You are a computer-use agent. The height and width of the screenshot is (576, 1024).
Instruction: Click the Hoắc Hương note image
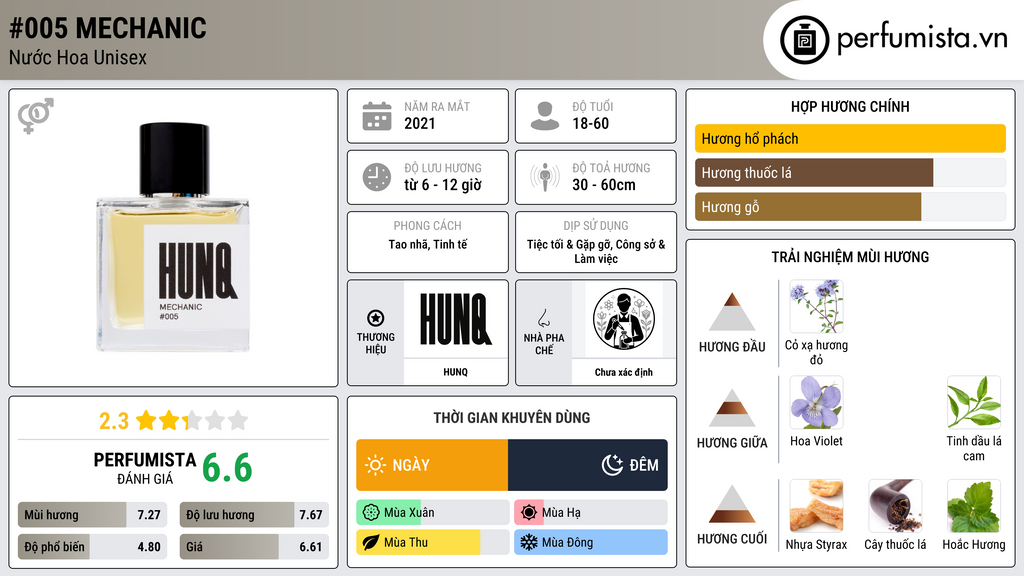coord(974,506)
